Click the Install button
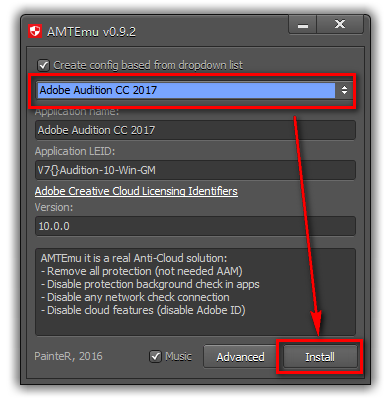 click(x=320, y=357)
